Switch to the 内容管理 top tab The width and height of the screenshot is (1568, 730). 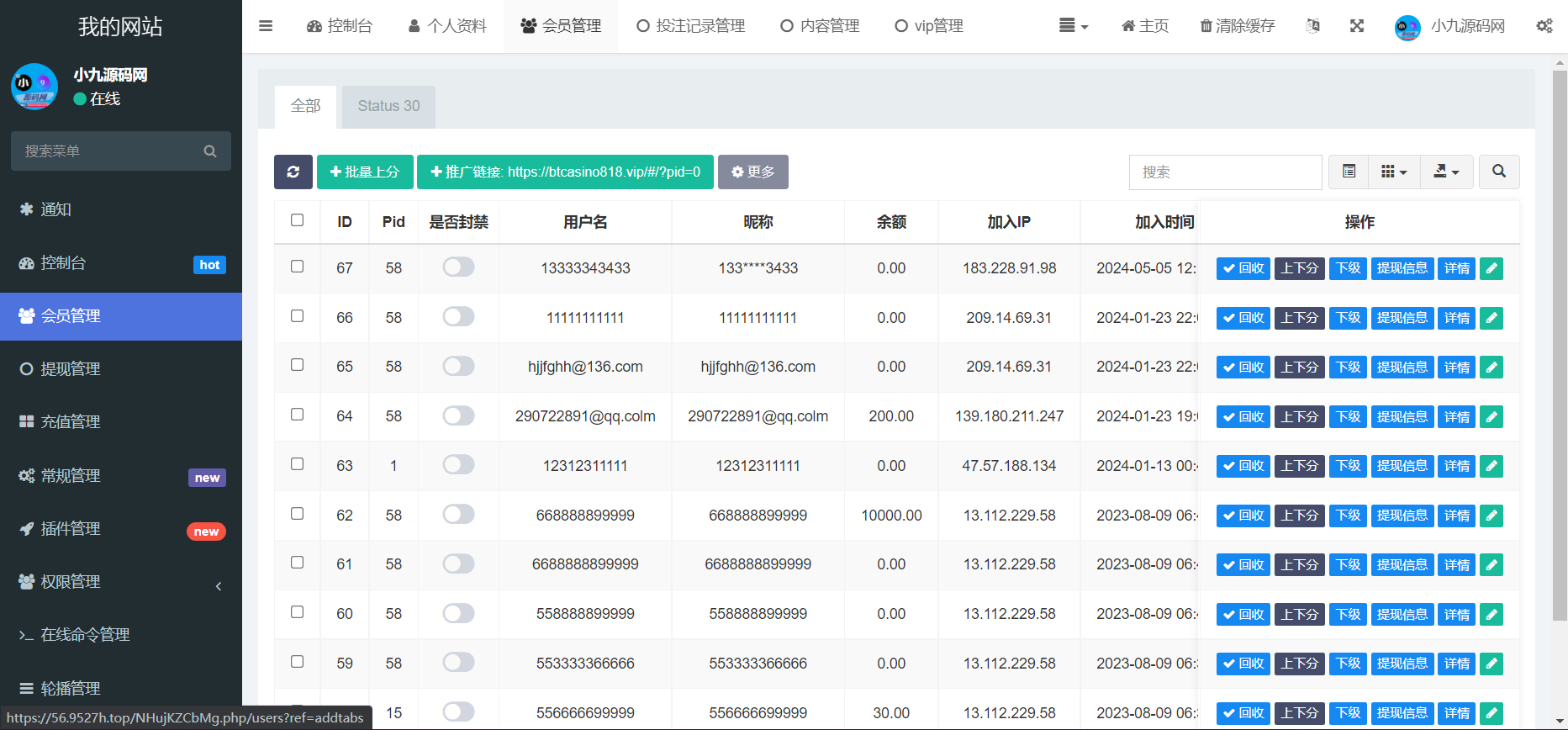pyautogui.click(x=820, y=26)
